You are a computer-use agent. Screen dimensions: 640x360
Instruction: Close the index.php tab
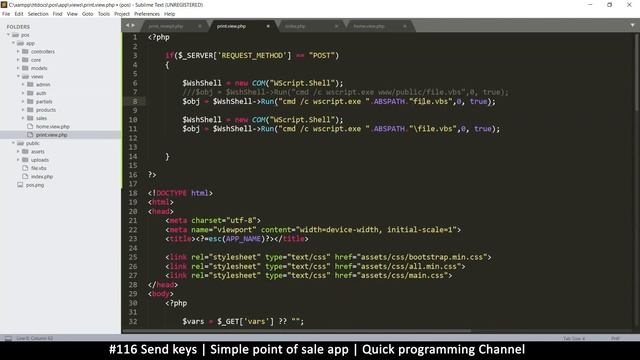click(x=336, y=26)
